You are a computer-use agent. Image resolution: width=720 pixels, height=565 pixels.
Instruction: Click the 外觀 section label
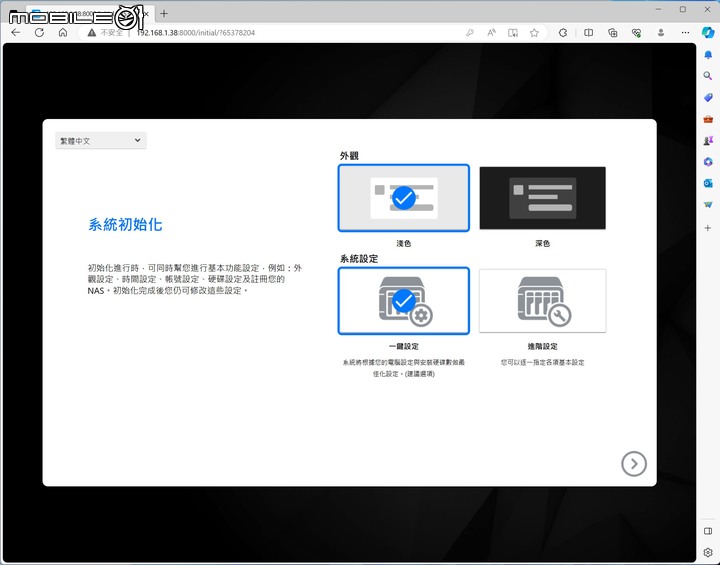tap(349, 156)
